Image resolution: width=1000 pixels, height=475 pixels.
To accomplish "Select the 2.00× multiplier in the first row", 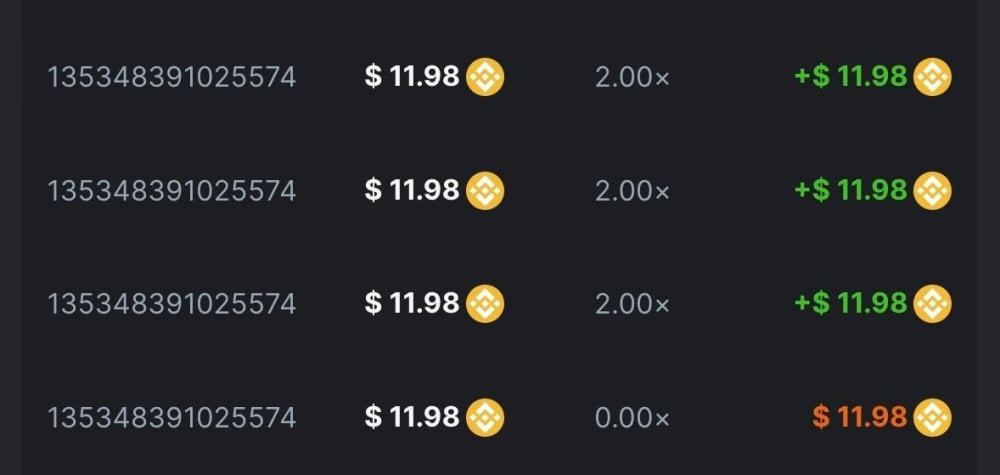I will pos(632,77).
